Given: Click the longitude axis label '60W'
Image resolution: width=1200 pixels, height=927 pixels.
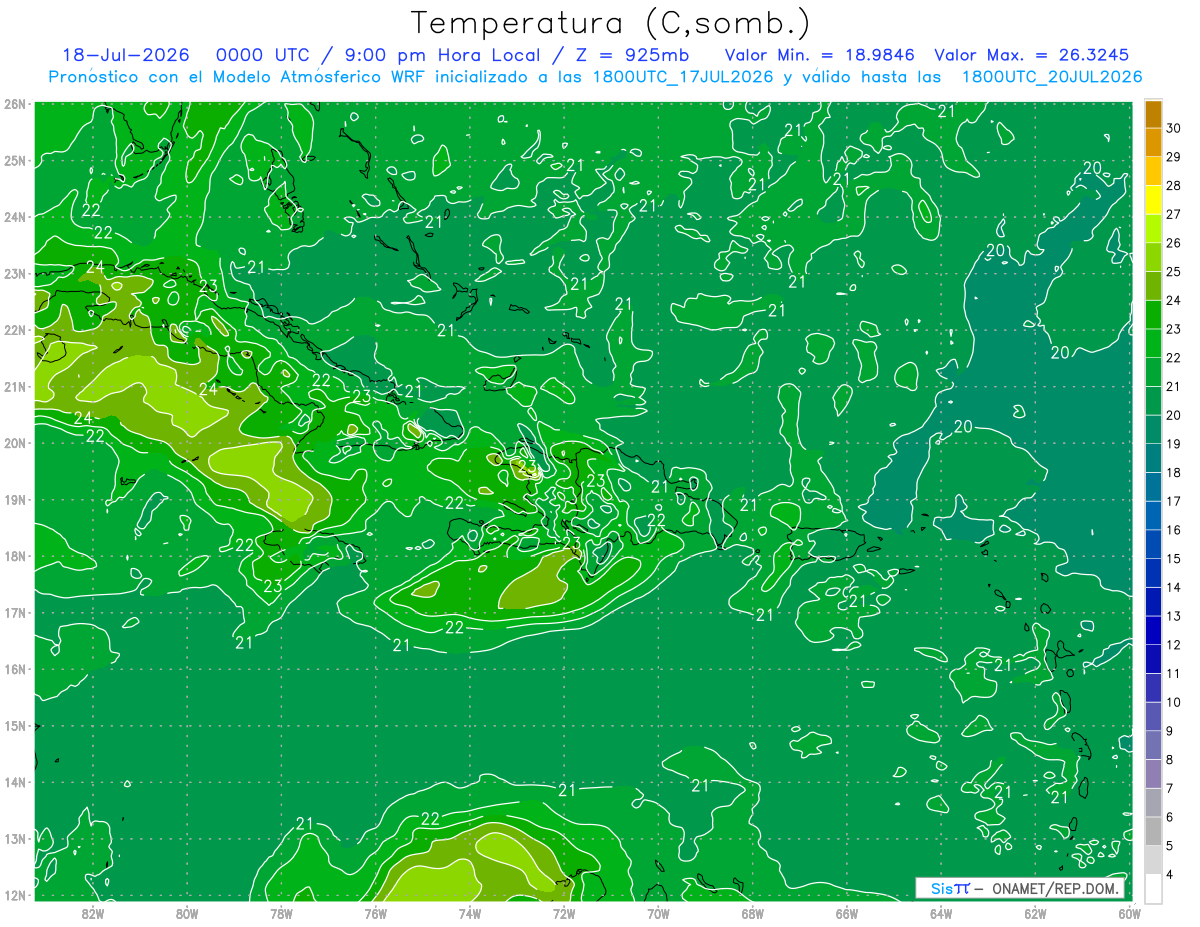Looking at the screenshot, I should tap(1129, 913).
